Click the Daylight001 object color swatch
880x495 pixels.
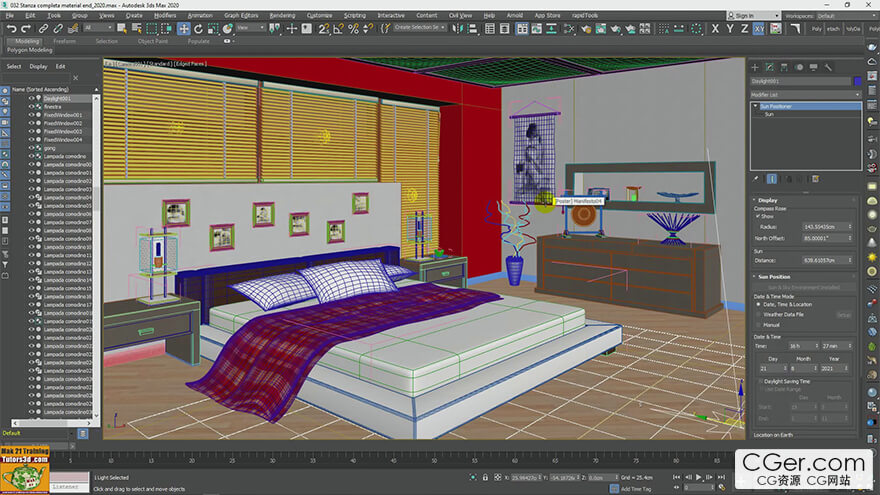coord(858,81)
